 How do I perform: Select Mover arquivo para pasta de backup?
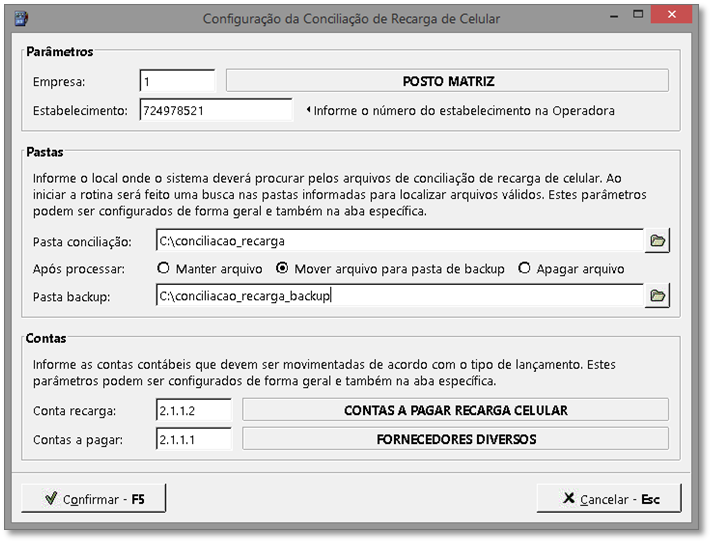coord(390,269)
